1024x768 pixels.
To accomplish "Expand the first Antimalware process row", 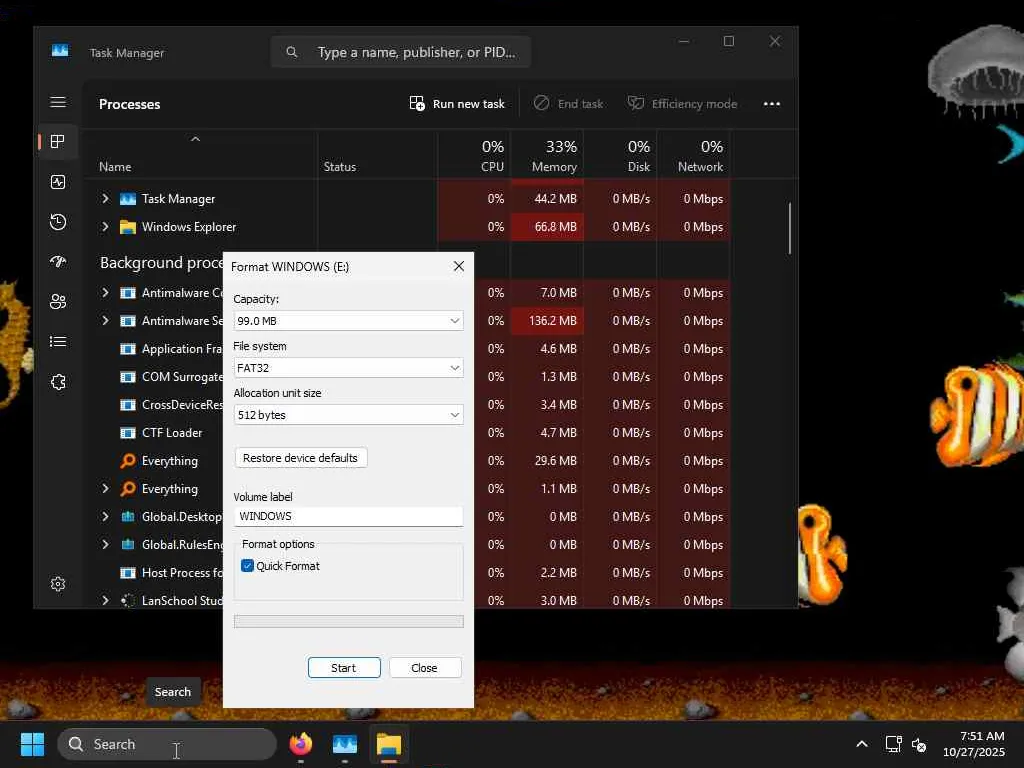I will [x=105, y=293].
